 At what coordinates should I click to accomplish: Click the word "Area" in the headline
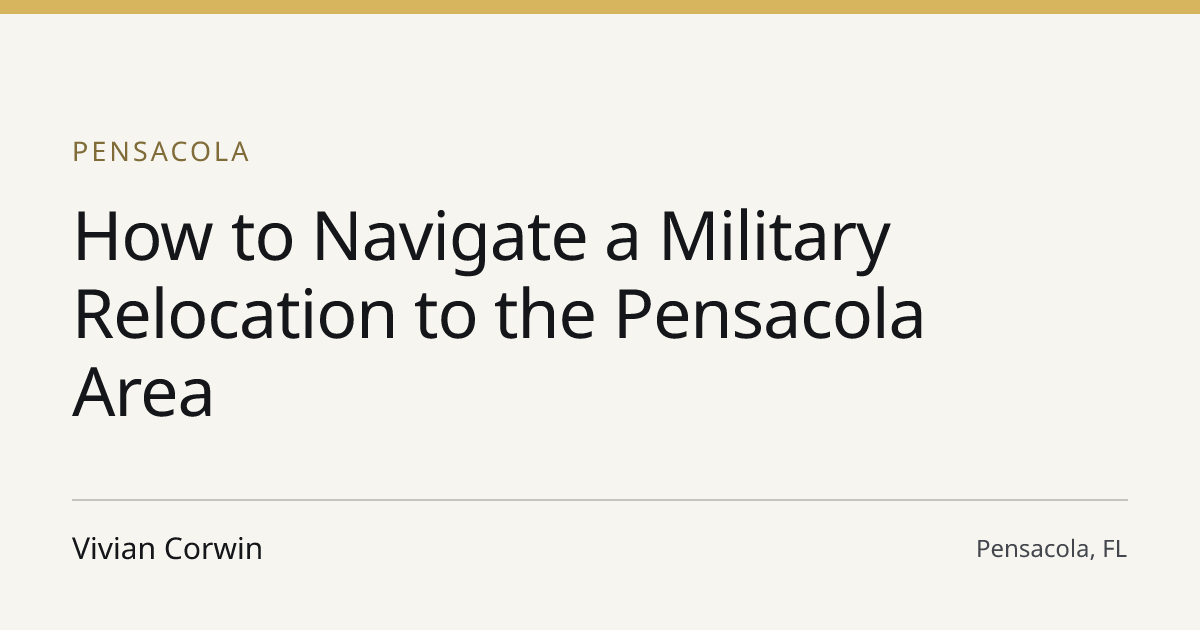coord(143,392)
